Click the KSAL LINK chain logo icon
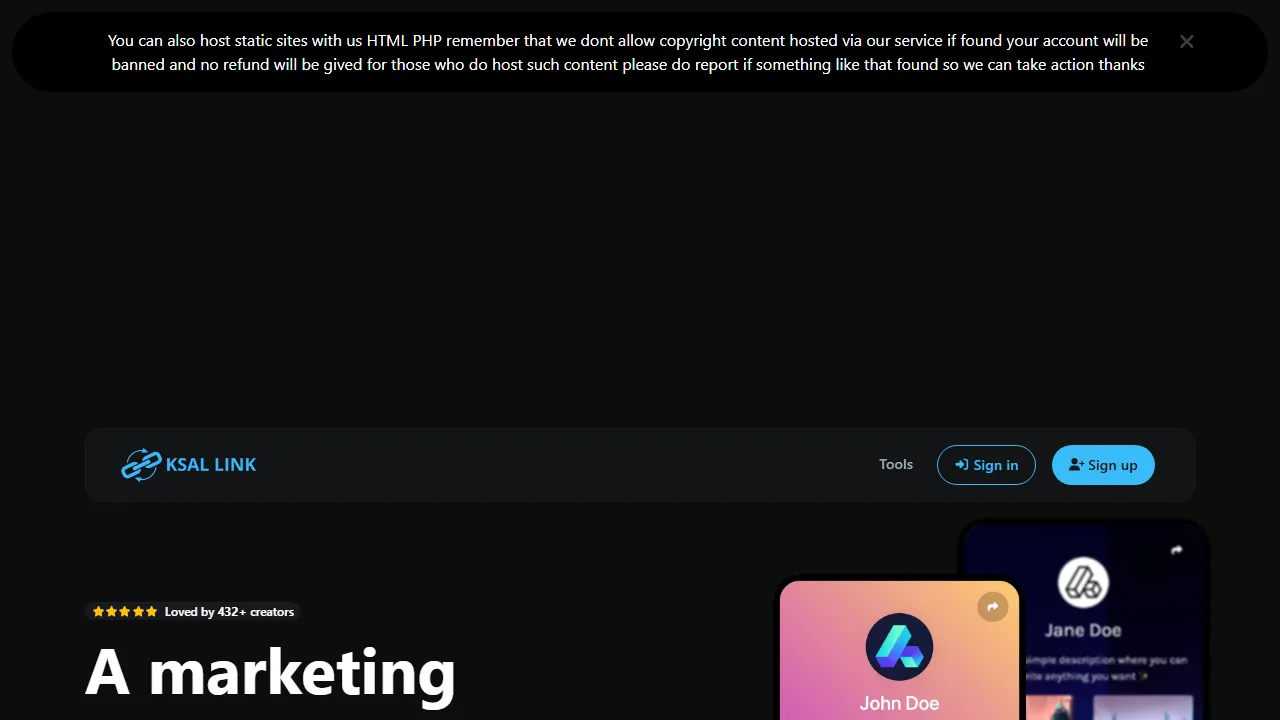Viewport: 1280px width, 720px height. [141, 464]
